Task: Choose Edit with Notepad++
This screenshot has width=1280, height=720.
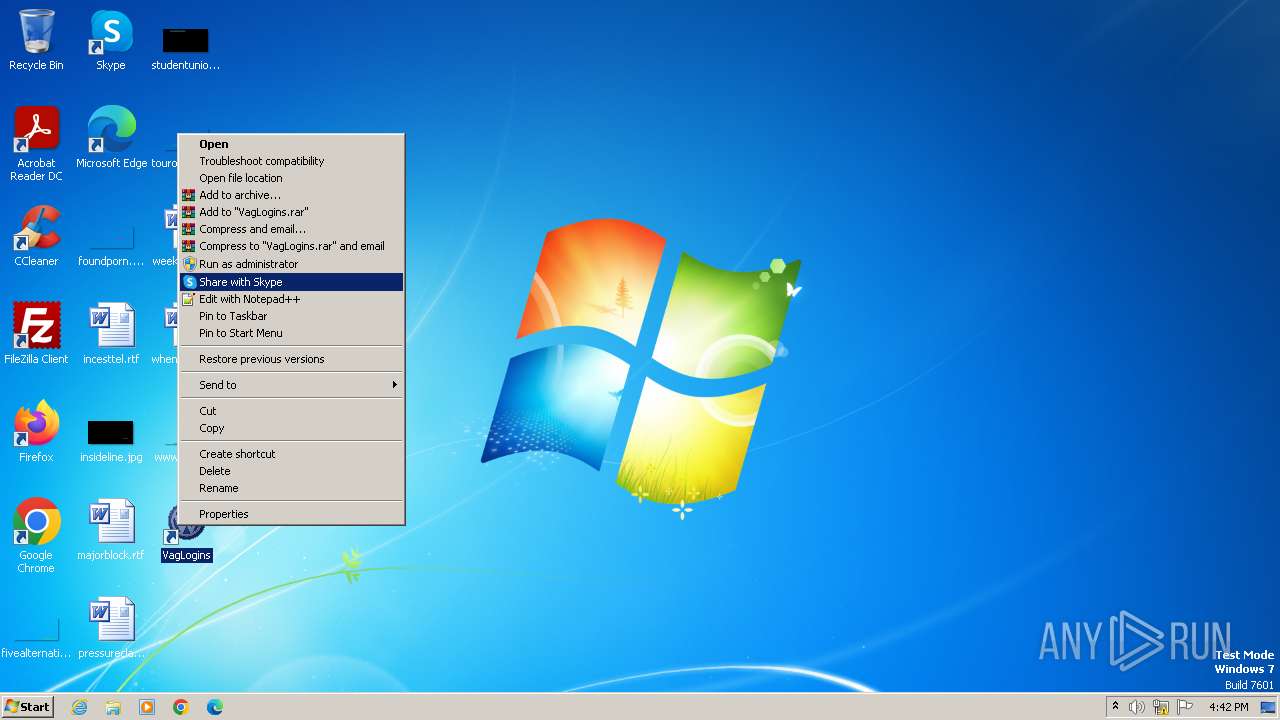Action: point(291,299)
